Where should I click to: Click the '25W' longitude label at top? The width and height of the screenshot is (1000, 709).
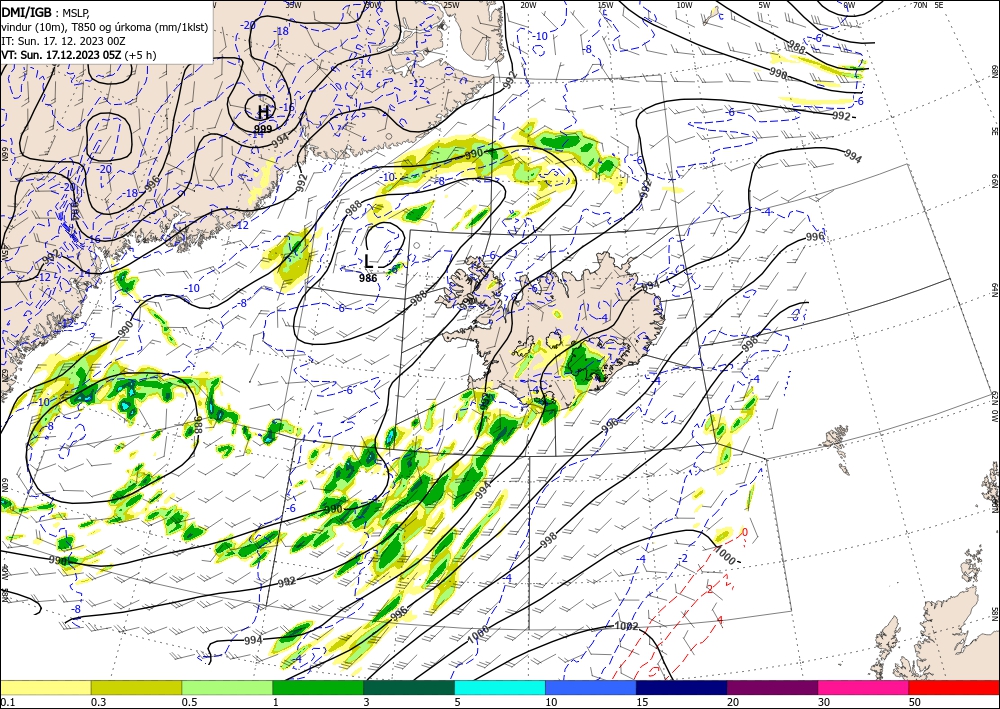coord(451,5)
